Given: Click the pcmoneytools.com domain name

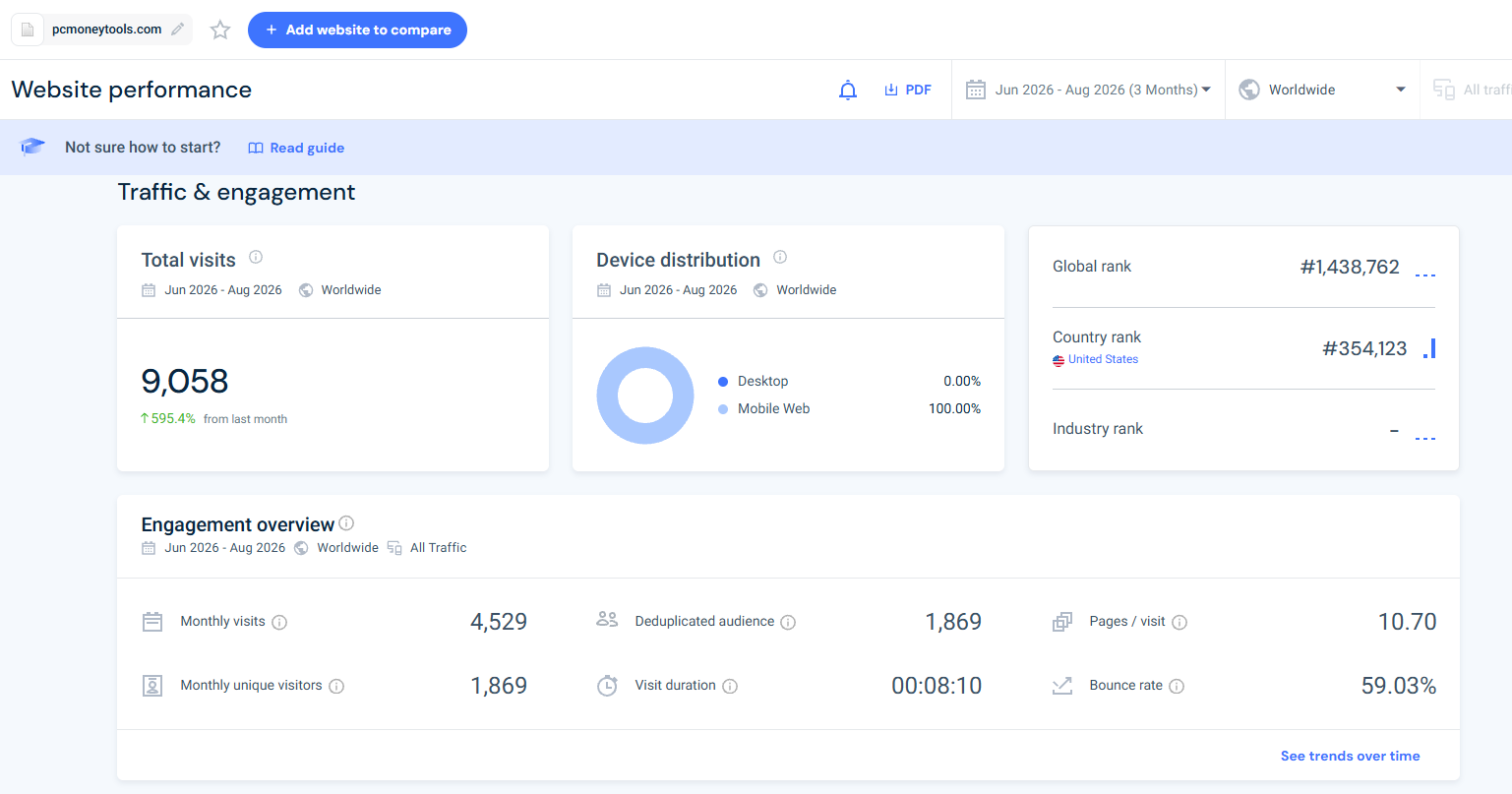Looking at the screenshot, I should click(x=107, y=30).
